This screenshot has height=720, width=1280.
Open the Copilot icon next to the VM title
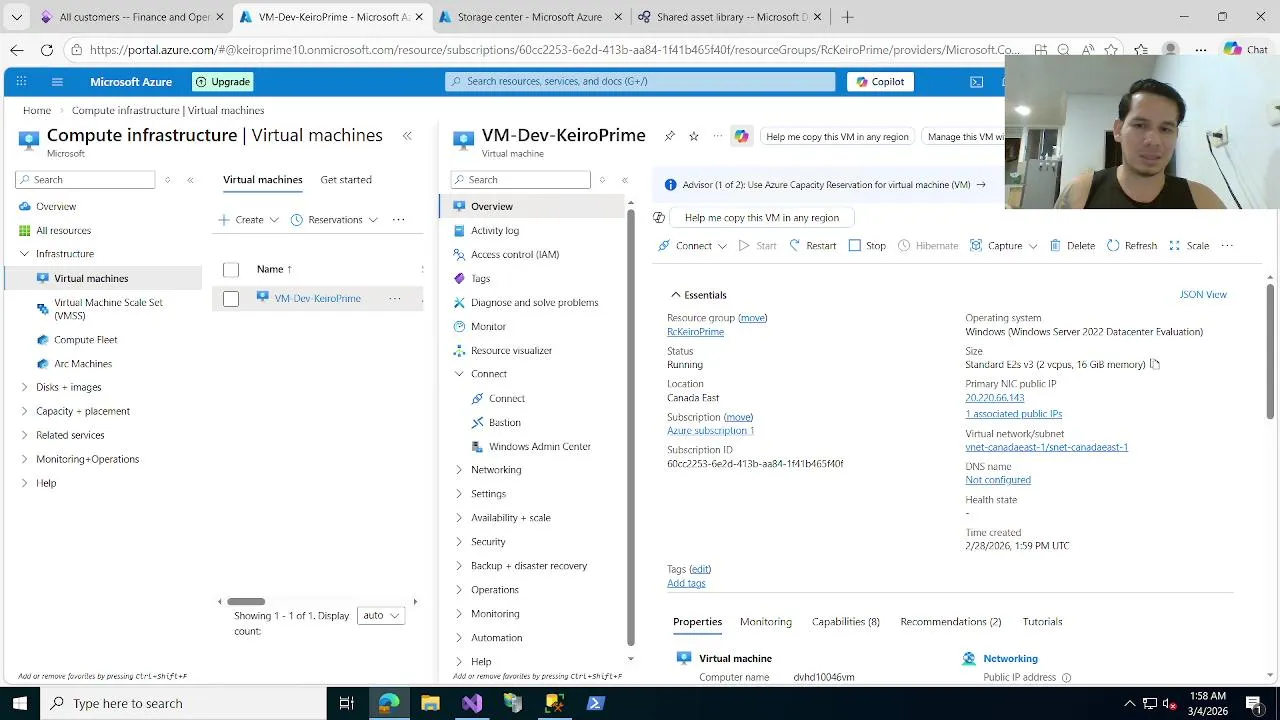[x=741, y=136]
